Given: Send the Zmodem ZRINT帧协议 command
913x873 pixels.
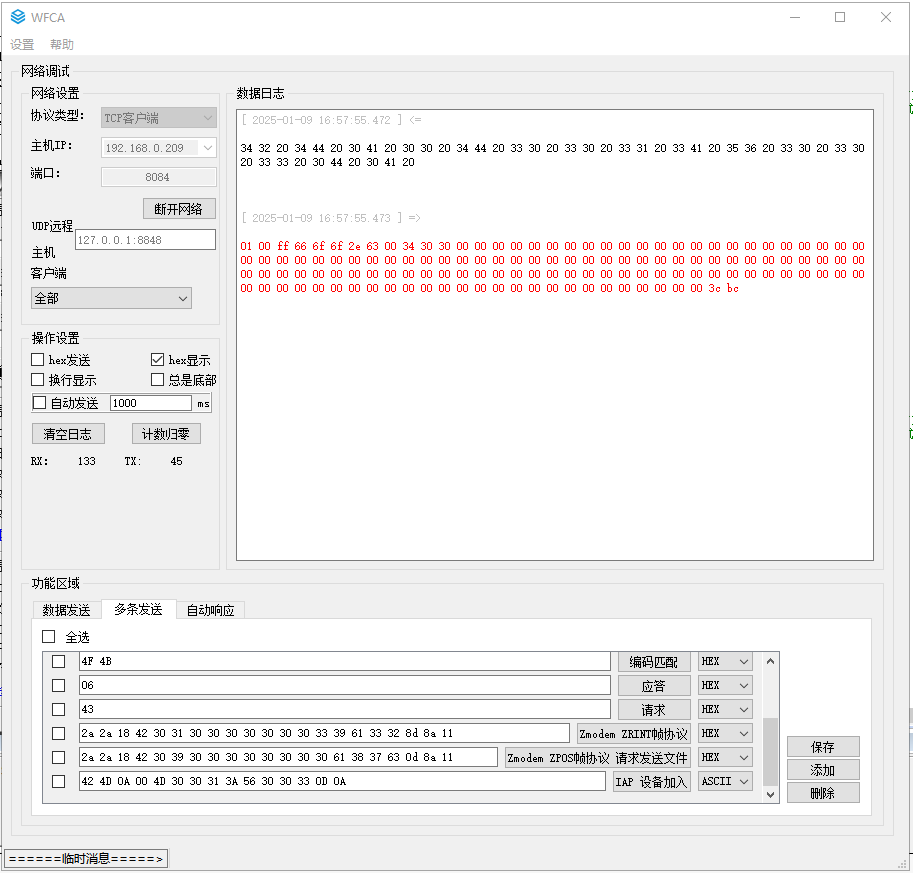Looking at the screenshot, I should [633, 734].
